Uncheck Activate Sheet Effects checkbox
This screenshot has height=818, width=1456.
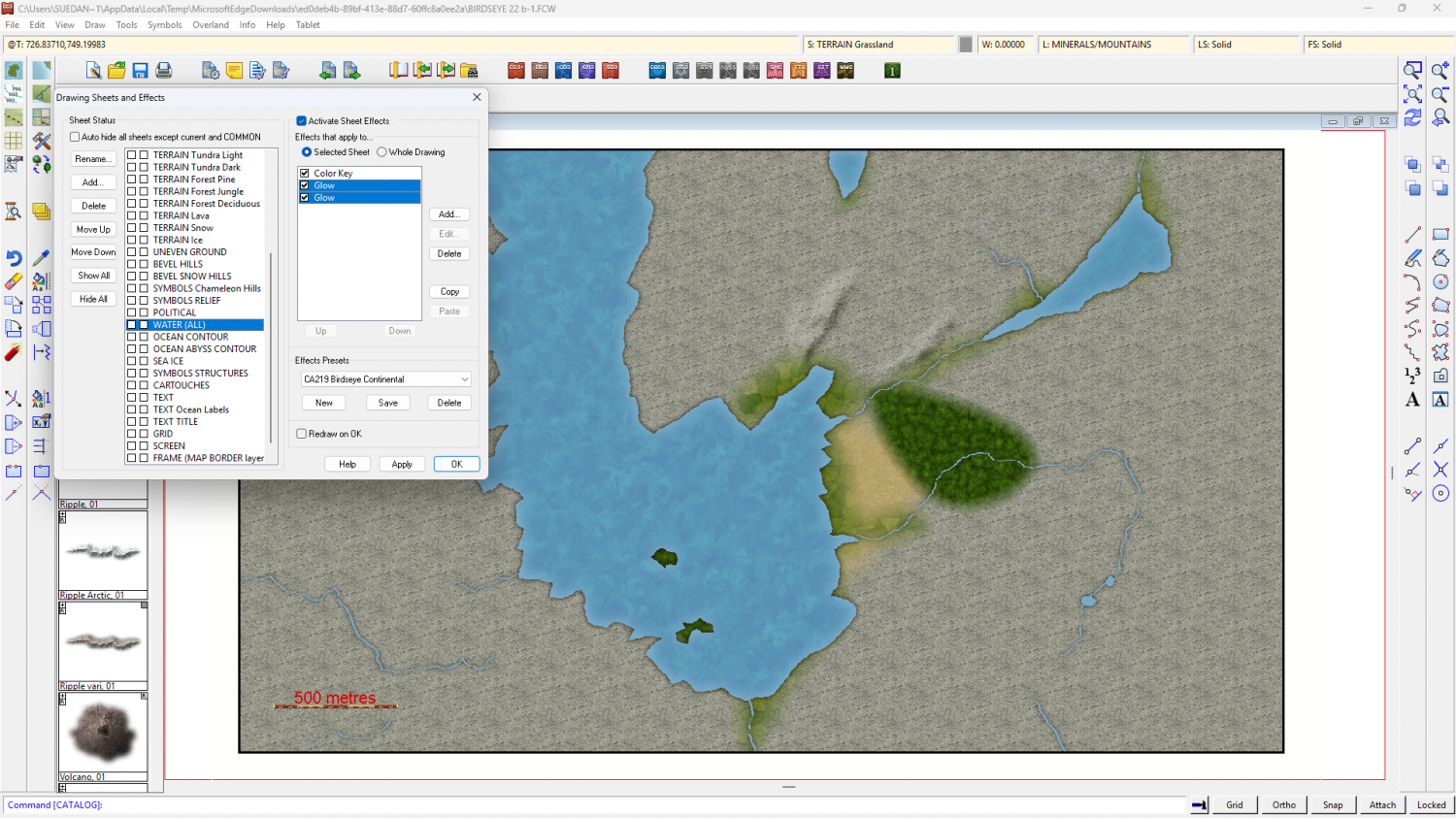tap(301, 121)
